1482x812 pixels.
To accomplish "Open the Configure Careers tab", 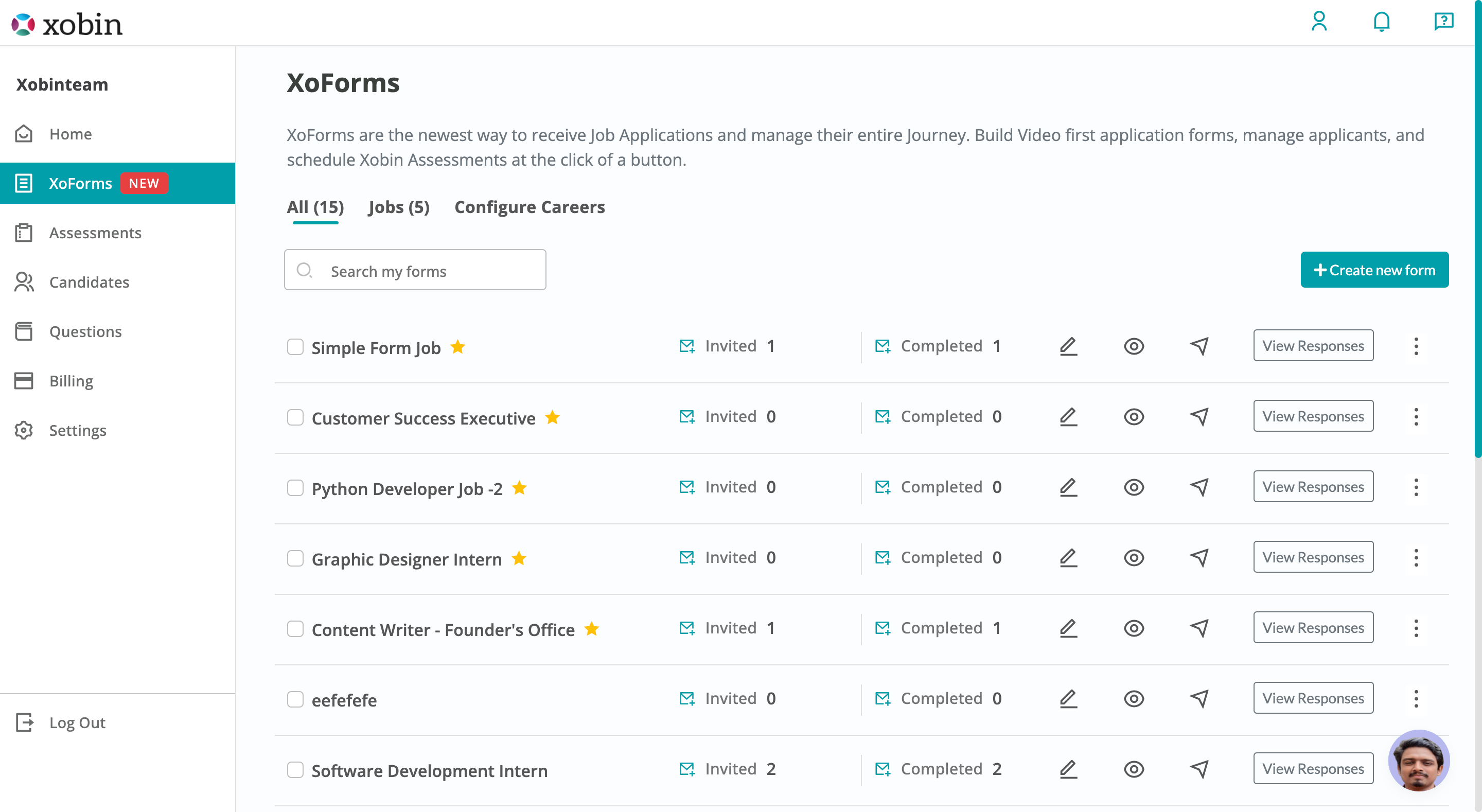I will [530, 207].
